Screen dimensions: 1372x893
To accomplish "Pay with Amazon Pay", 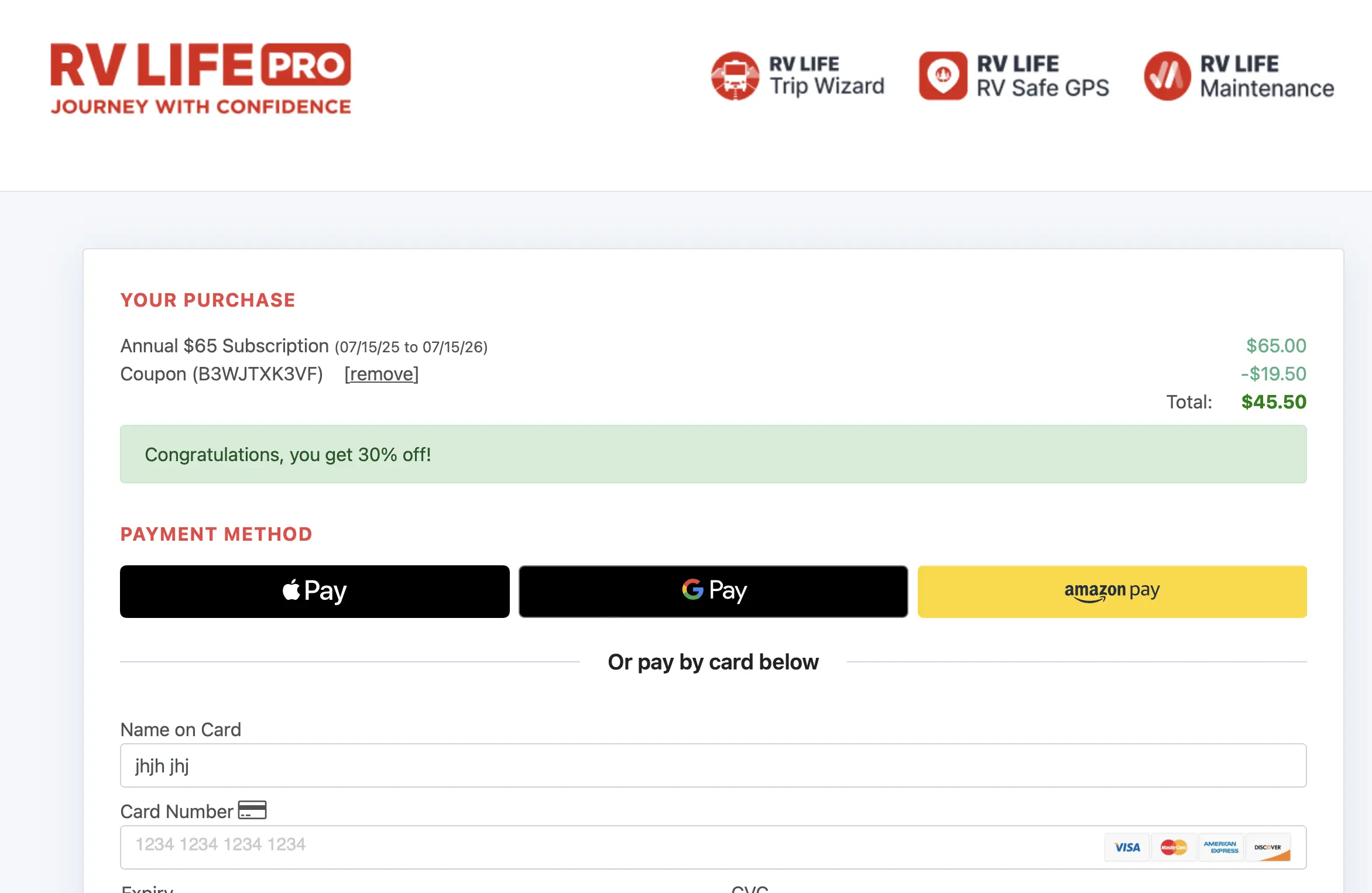I will pos(1112,591).
